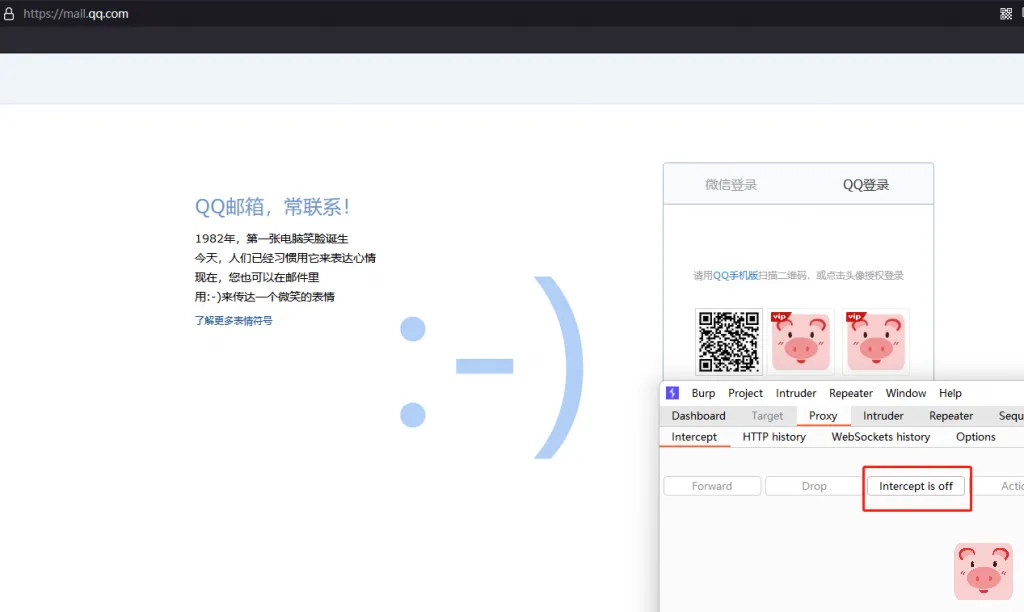Switch to the QQ登录 tab
1024x612 pixels.
coord(866,185)
